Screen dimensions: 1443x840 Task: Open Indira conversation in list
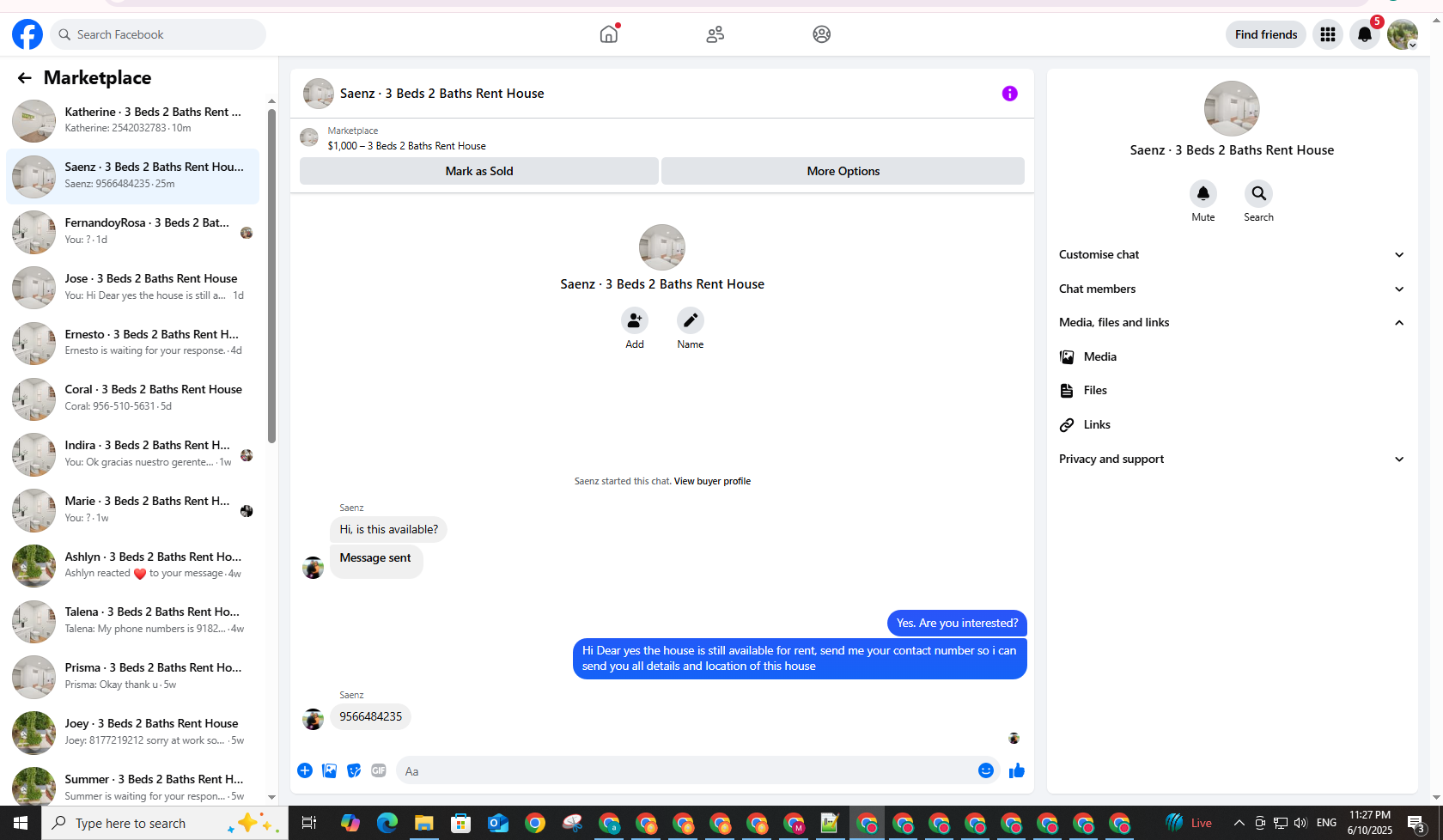[133, 454]
